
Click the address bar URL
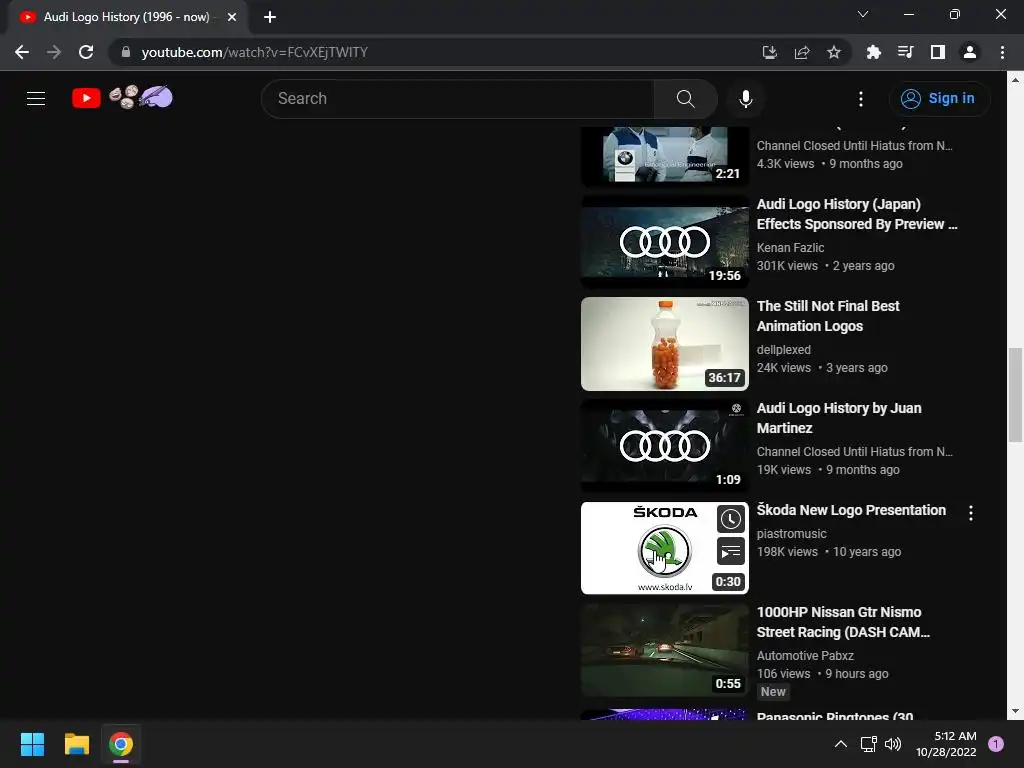coord(255,52)
